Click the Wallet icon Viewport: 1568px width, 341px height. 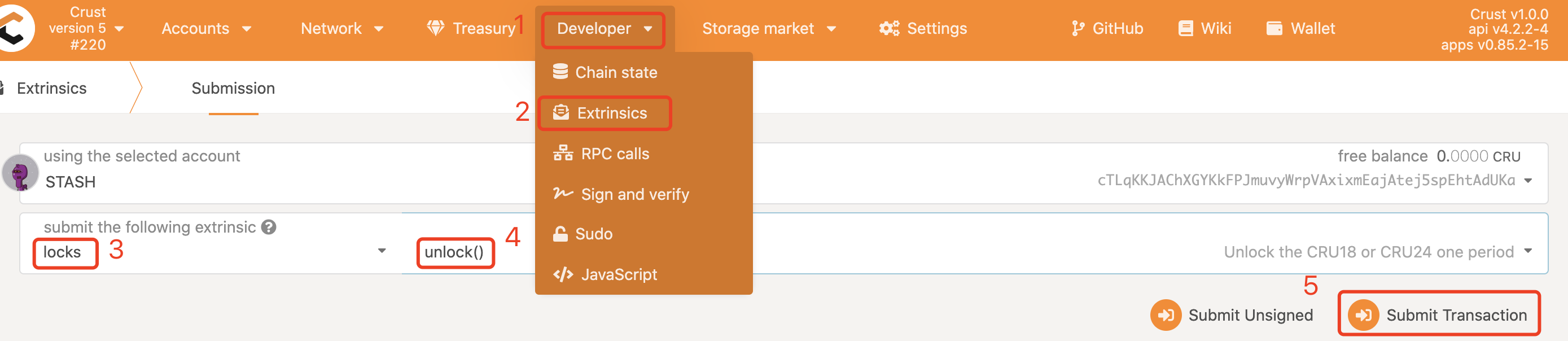1274,28
